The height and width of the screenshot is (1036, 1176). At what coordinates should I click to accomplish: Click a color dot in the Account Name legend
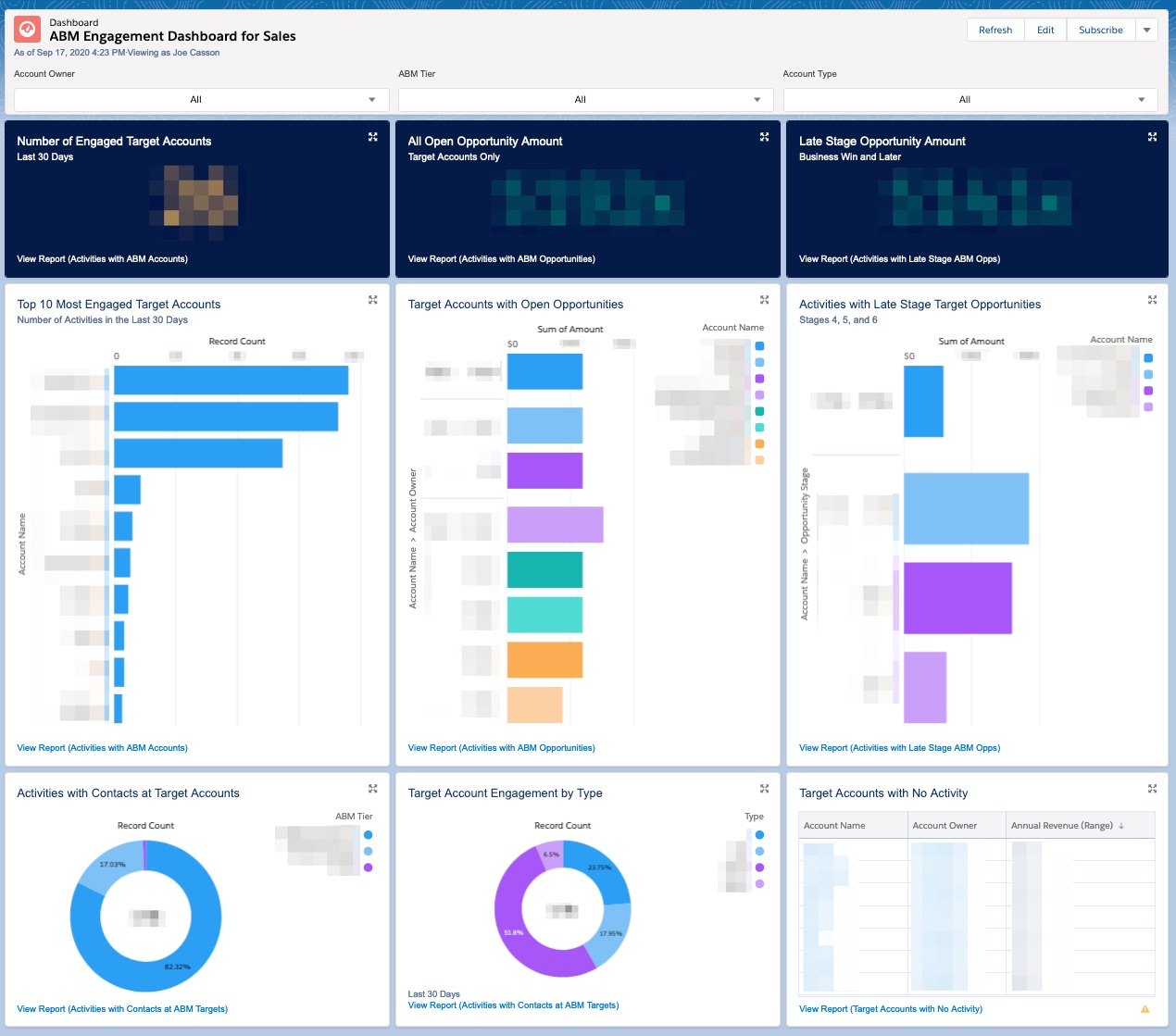click(759, 362)
